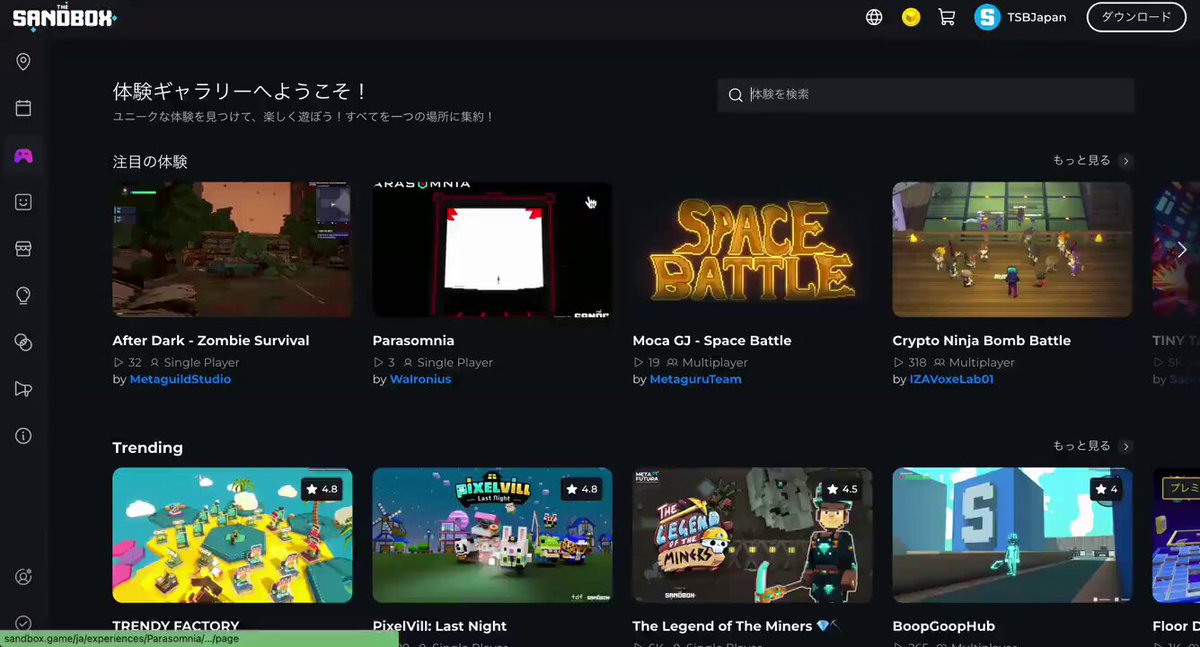Open Crypto Ninja Bomb Battle thumbnail
This screenshot has width=1200, height=647.
[x=1012, y=249]
